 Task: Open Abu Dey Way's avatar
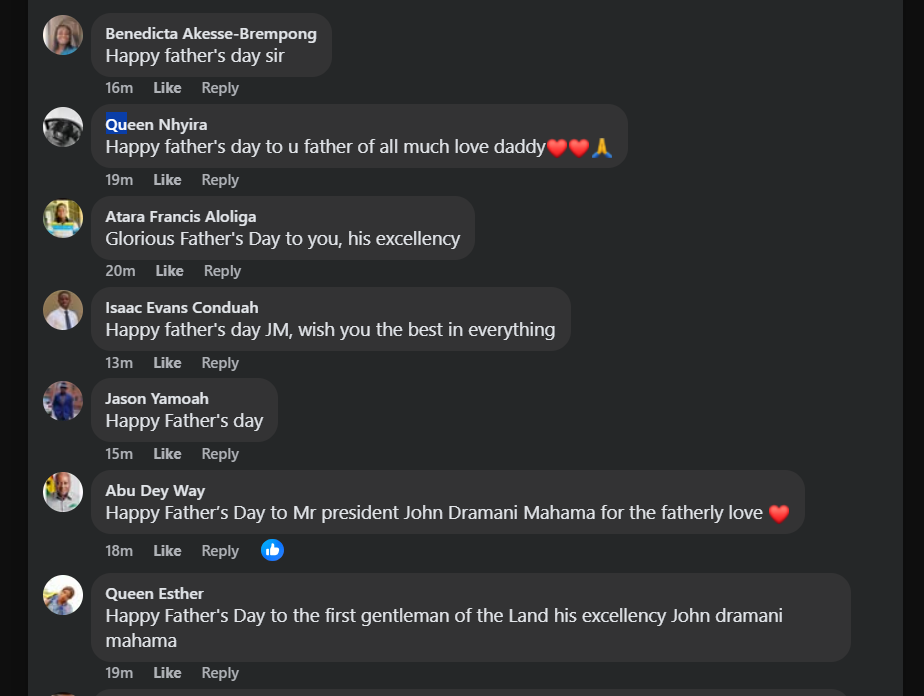tap(63, 492)
